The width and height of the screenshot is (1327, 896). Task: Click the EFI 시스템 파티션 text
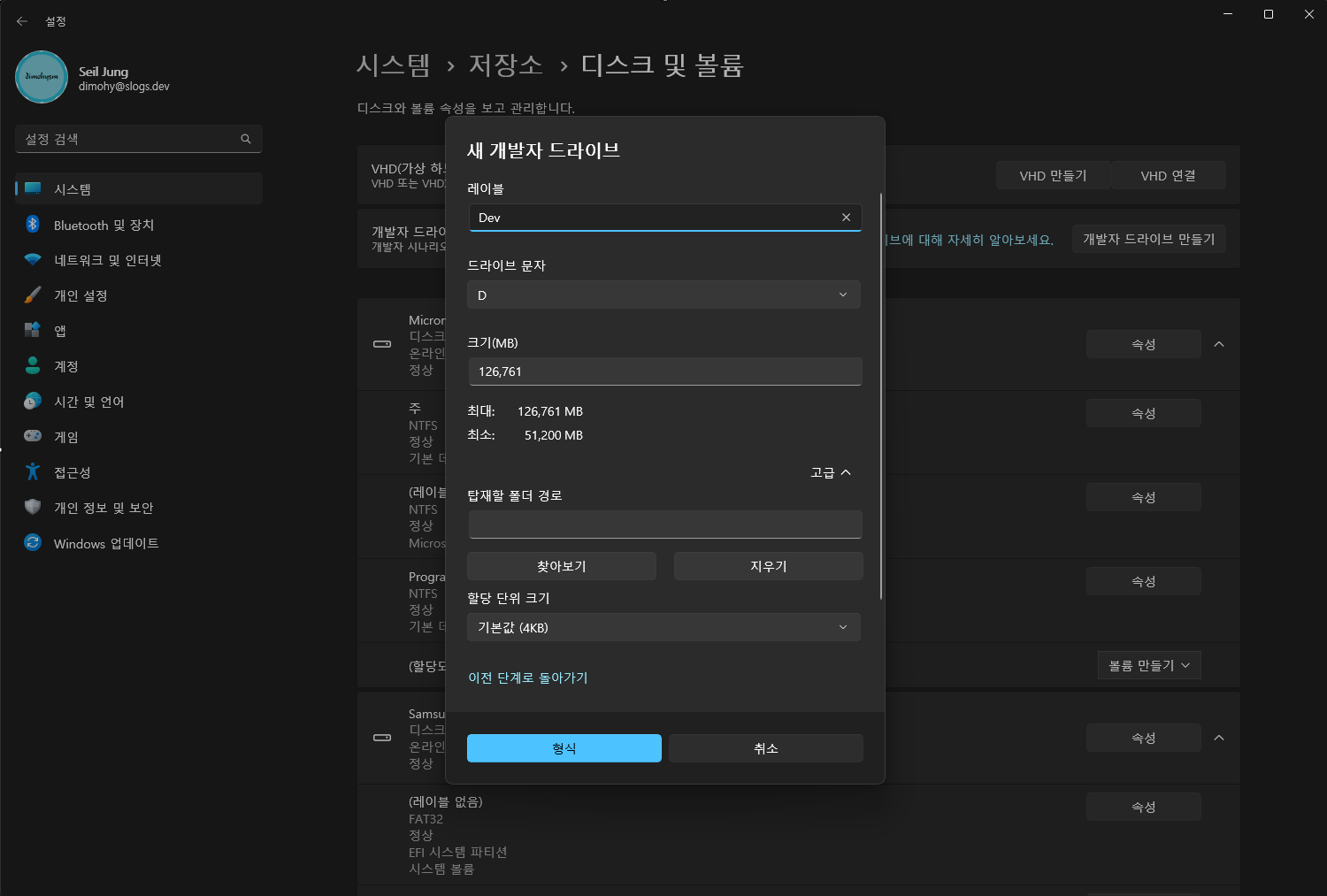tap(458, 852)
